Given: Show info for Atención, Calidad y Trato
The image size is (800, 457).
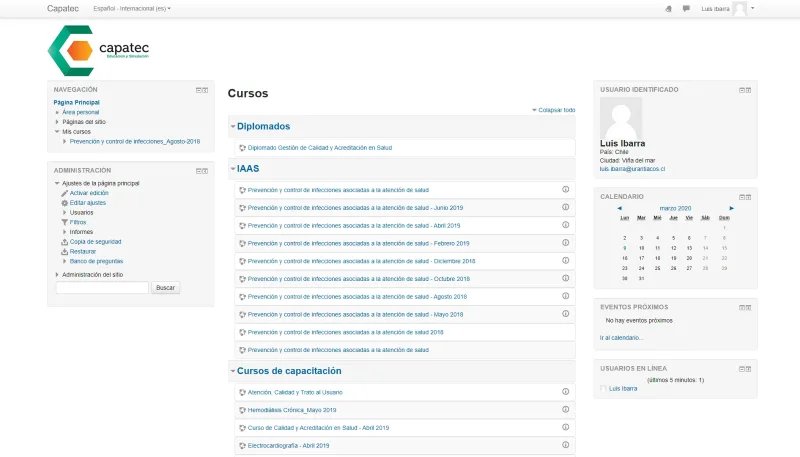Looking at the screenshot, I should pyautogui.click(x=565, y=392).
